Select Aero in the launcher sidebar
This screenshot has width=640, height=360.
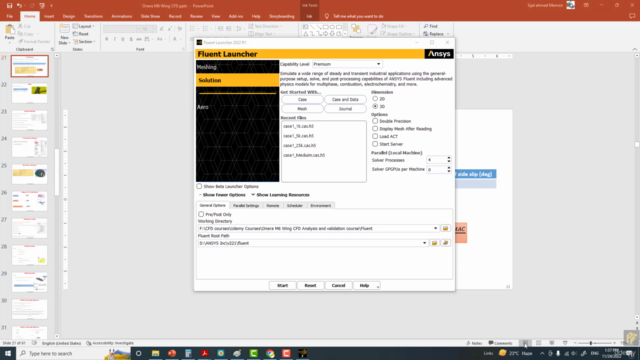pyautogui.click(x=238, y=107)
